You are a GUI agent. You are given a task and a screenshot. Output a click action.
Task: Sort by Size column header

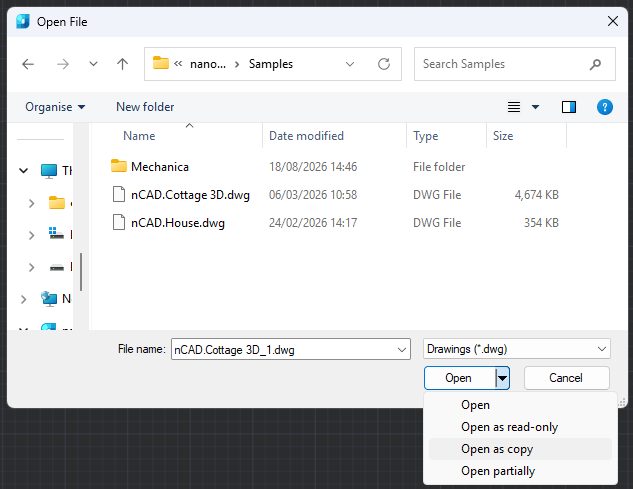pos(503,136)
